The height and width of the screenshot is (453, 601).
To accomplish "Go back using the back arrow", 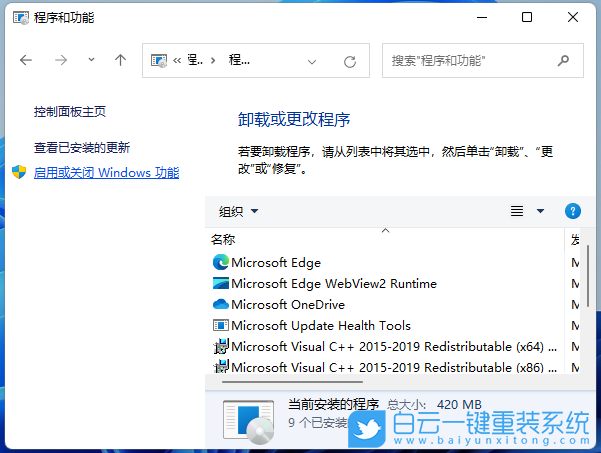I will [26, 60].
